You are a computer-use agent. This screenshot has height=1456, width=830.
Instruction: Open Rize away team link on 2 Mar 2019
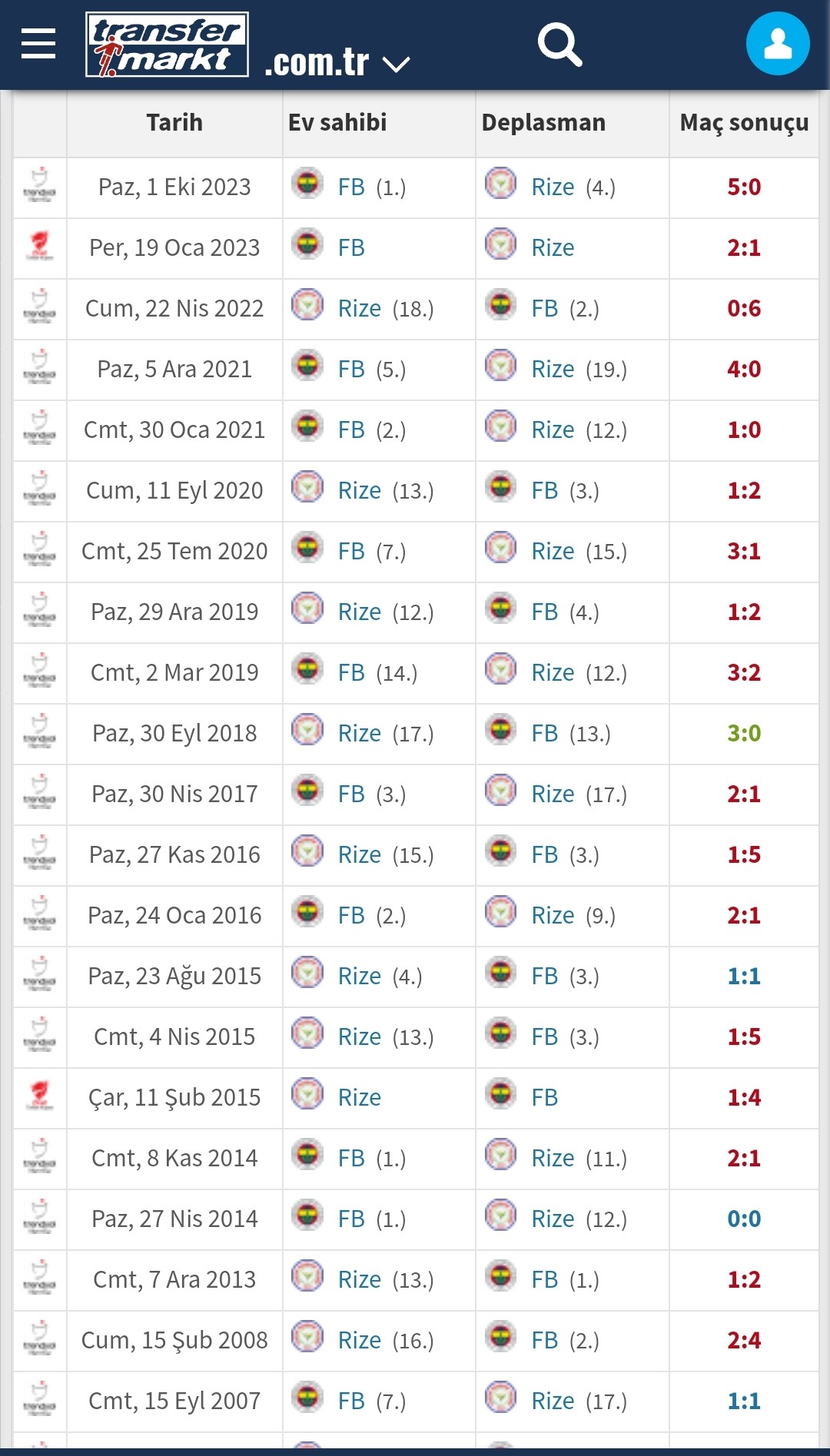[553, 672]
